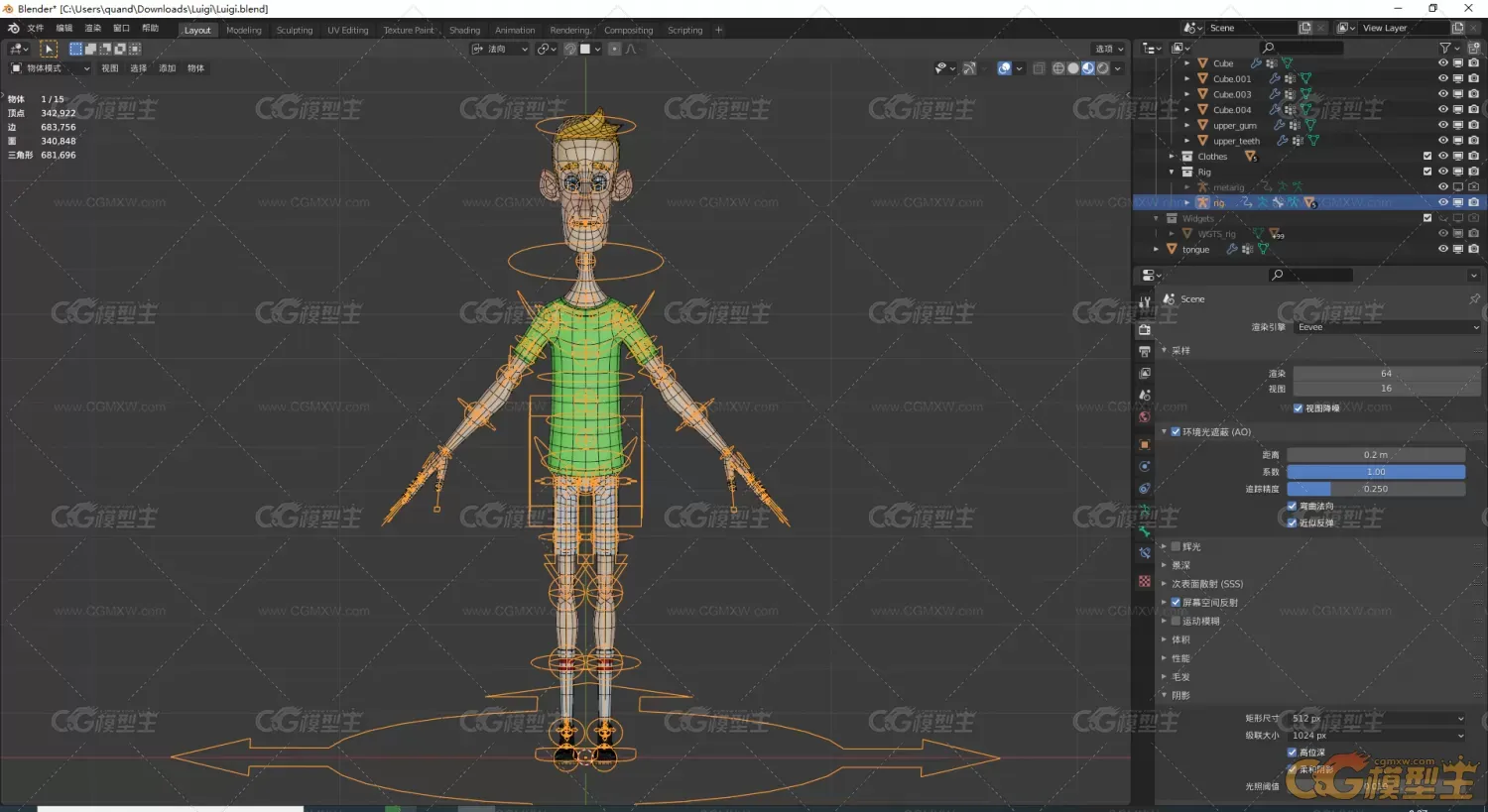Open the 视图 viewport menu
The height and width of the screenshot is (812, 1488).
click(x=110, y=68)
